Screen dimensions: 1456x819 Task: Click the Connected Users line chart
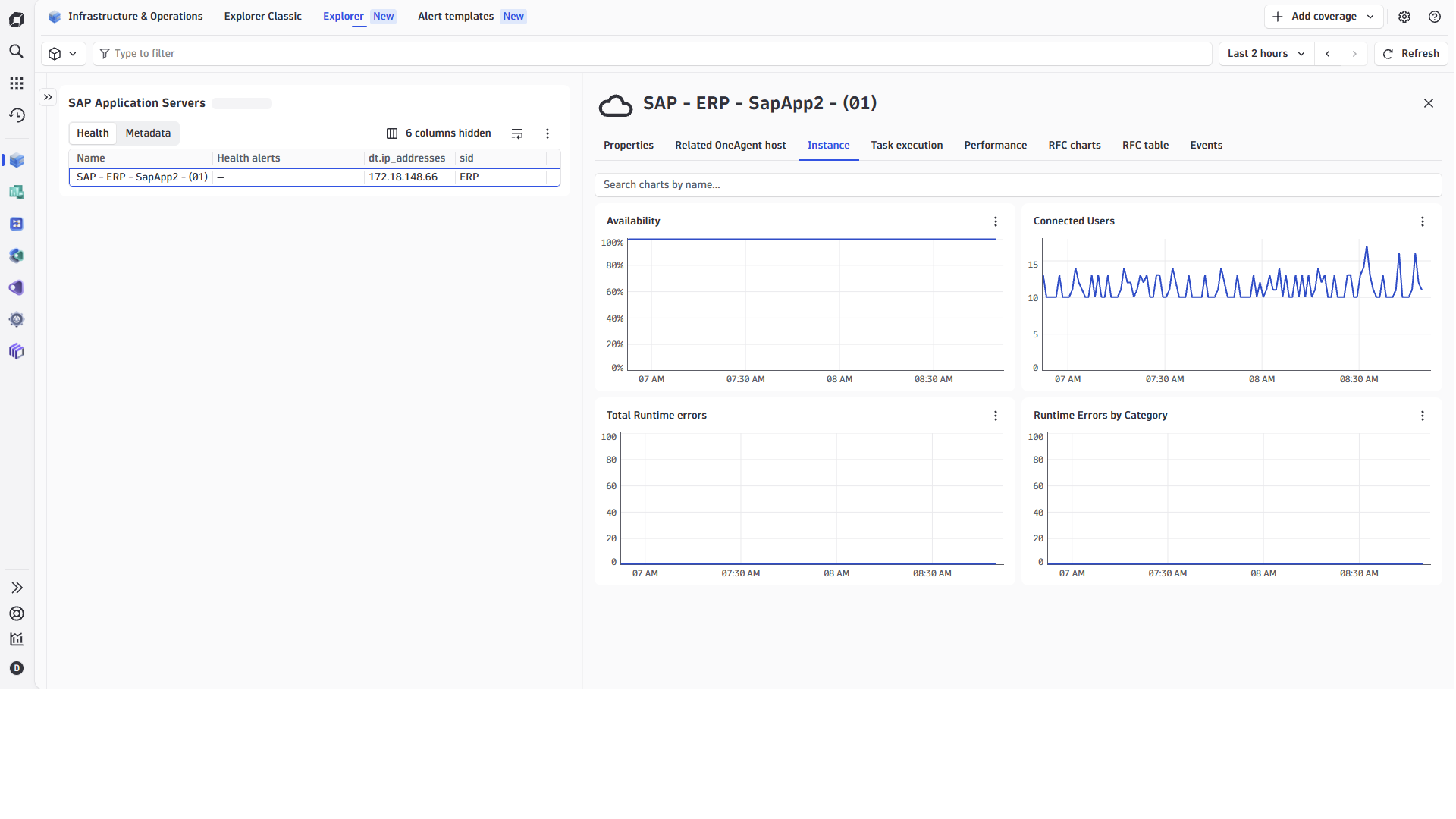[x=1236, y=305]
